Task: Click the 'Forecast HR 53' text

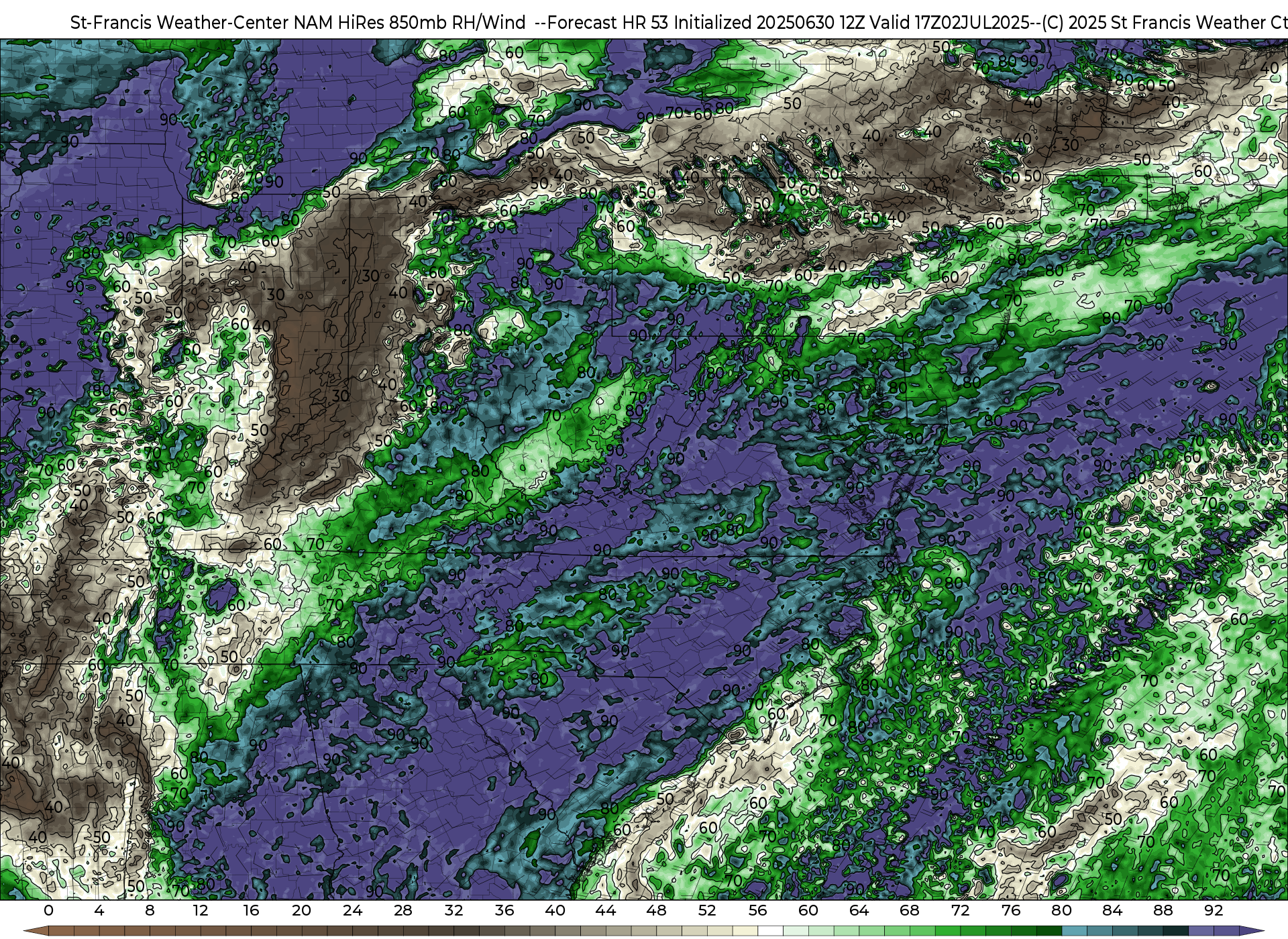Action: 608,22
